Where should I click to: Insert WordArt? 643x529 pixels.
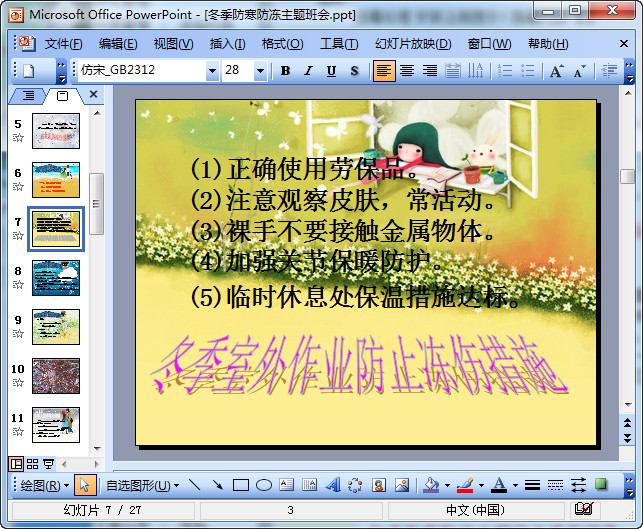333,486
